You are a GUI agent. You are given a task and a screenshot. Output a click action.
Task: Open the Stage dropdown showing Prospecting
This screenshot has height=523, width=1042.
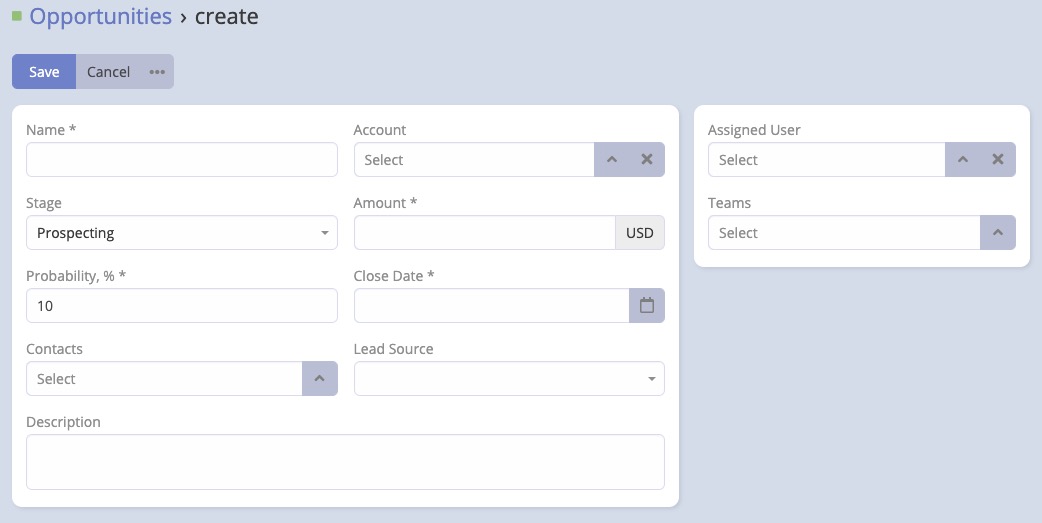181,233
